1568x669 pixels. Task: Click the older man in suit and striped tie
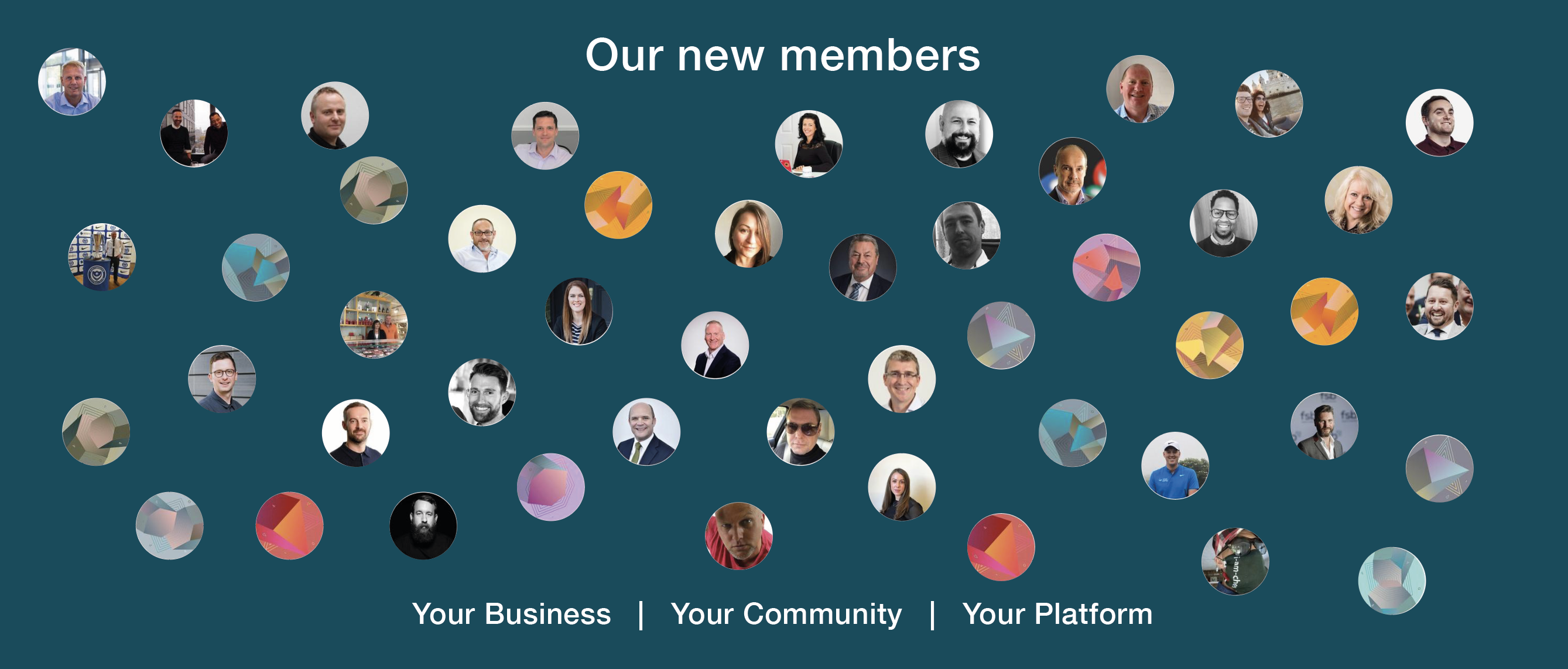coord(863,268)
